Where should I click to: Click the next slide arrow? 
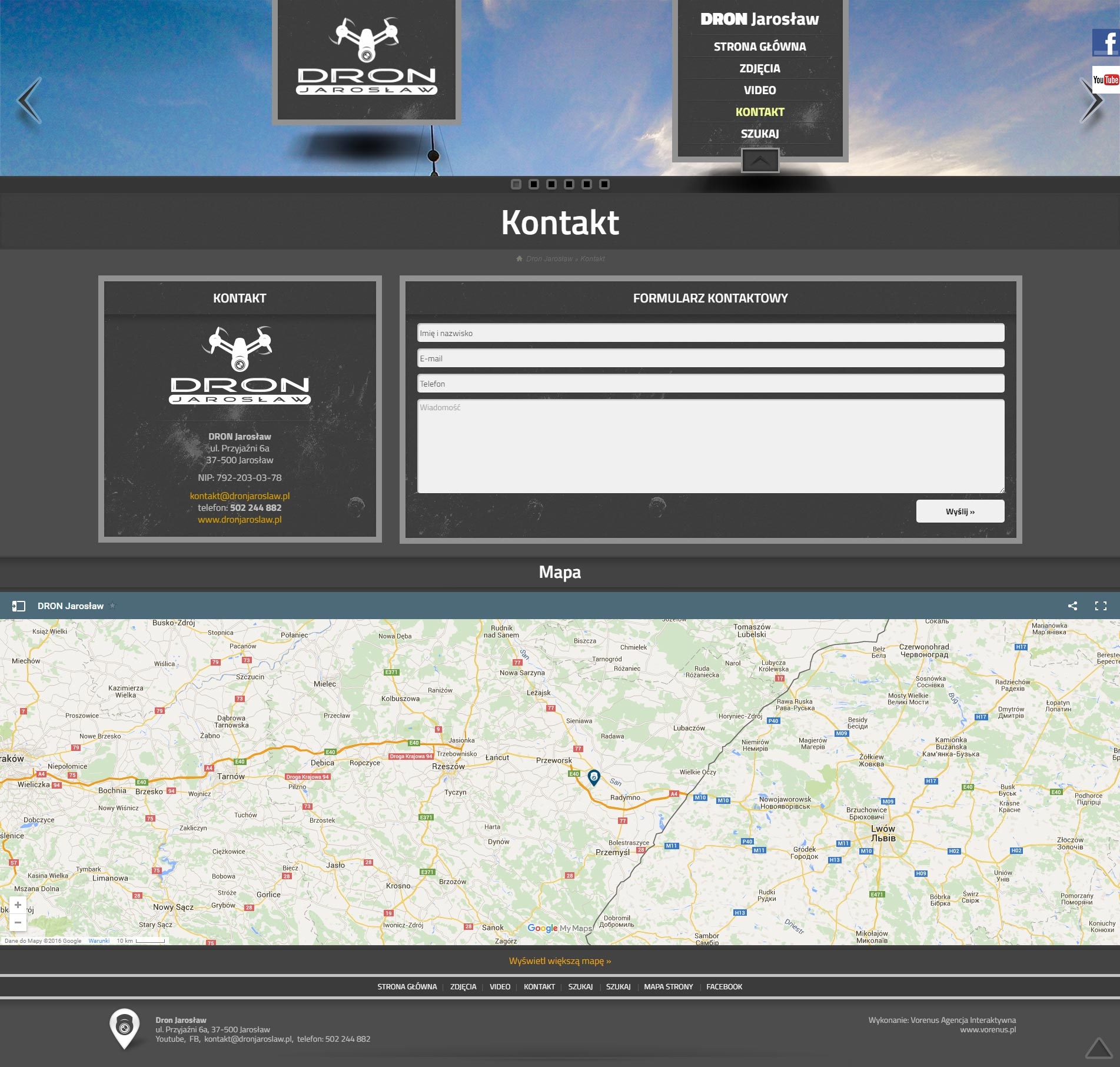(1091, 101)
